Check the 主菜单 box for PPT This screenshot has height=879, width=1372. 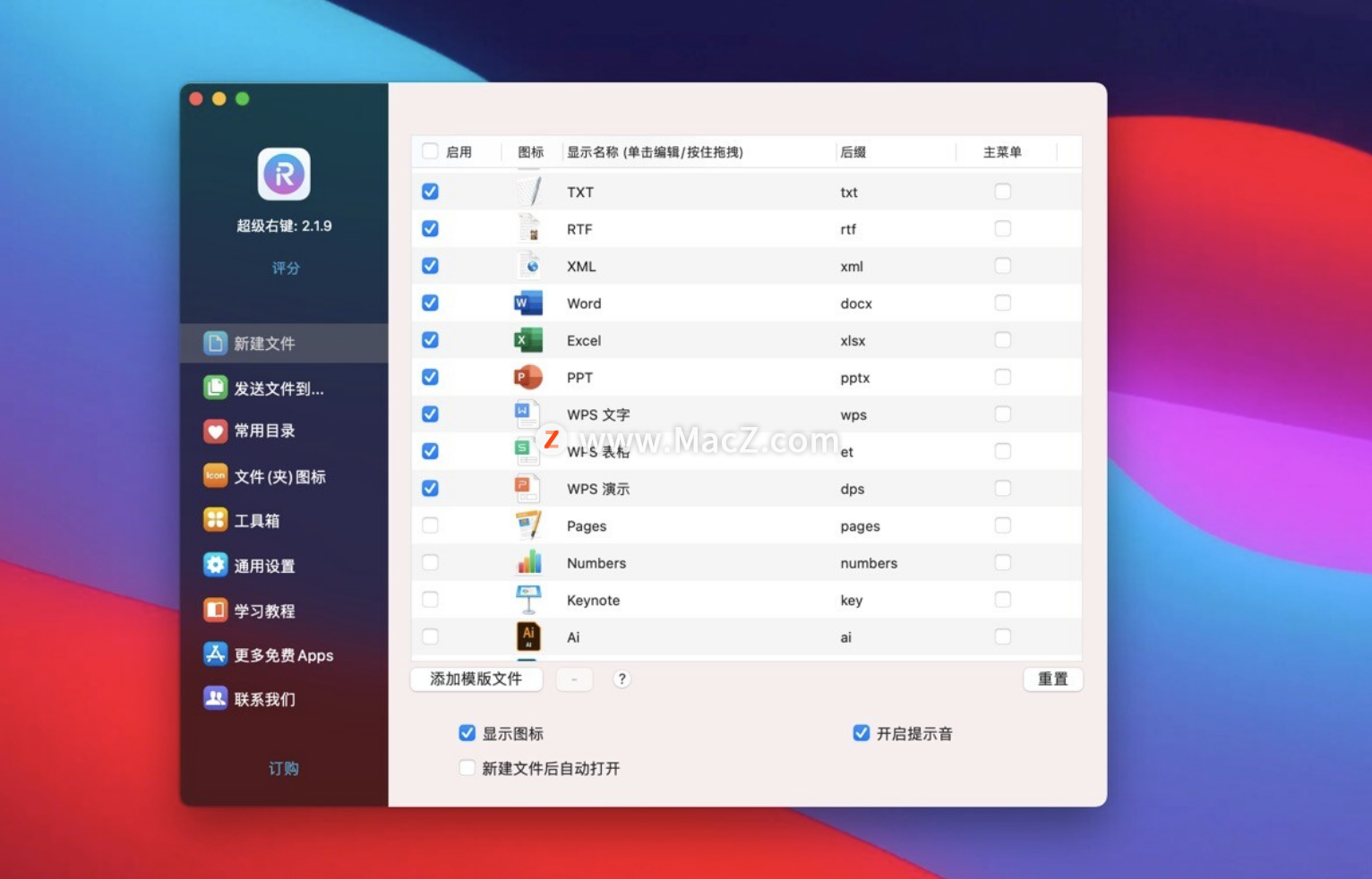tap(1003, 377)
